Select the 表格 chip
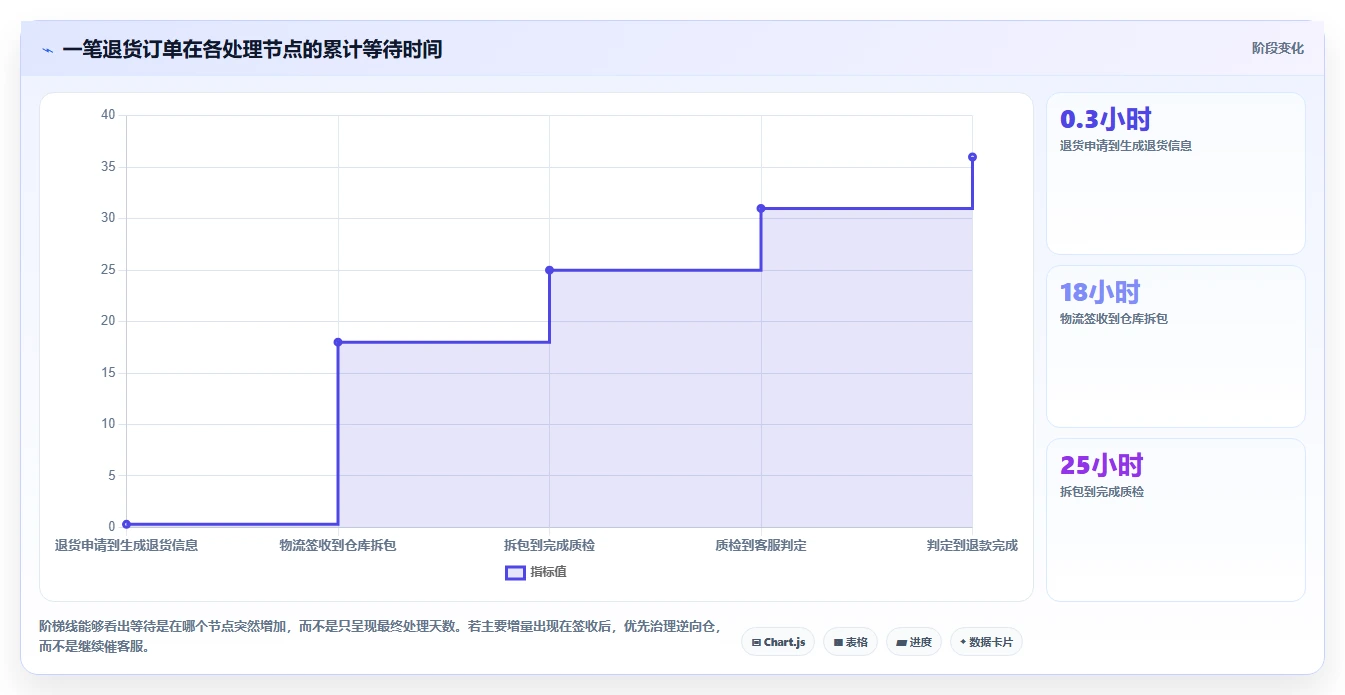The height and width of the screenshot is (695, 1345). 850,642
